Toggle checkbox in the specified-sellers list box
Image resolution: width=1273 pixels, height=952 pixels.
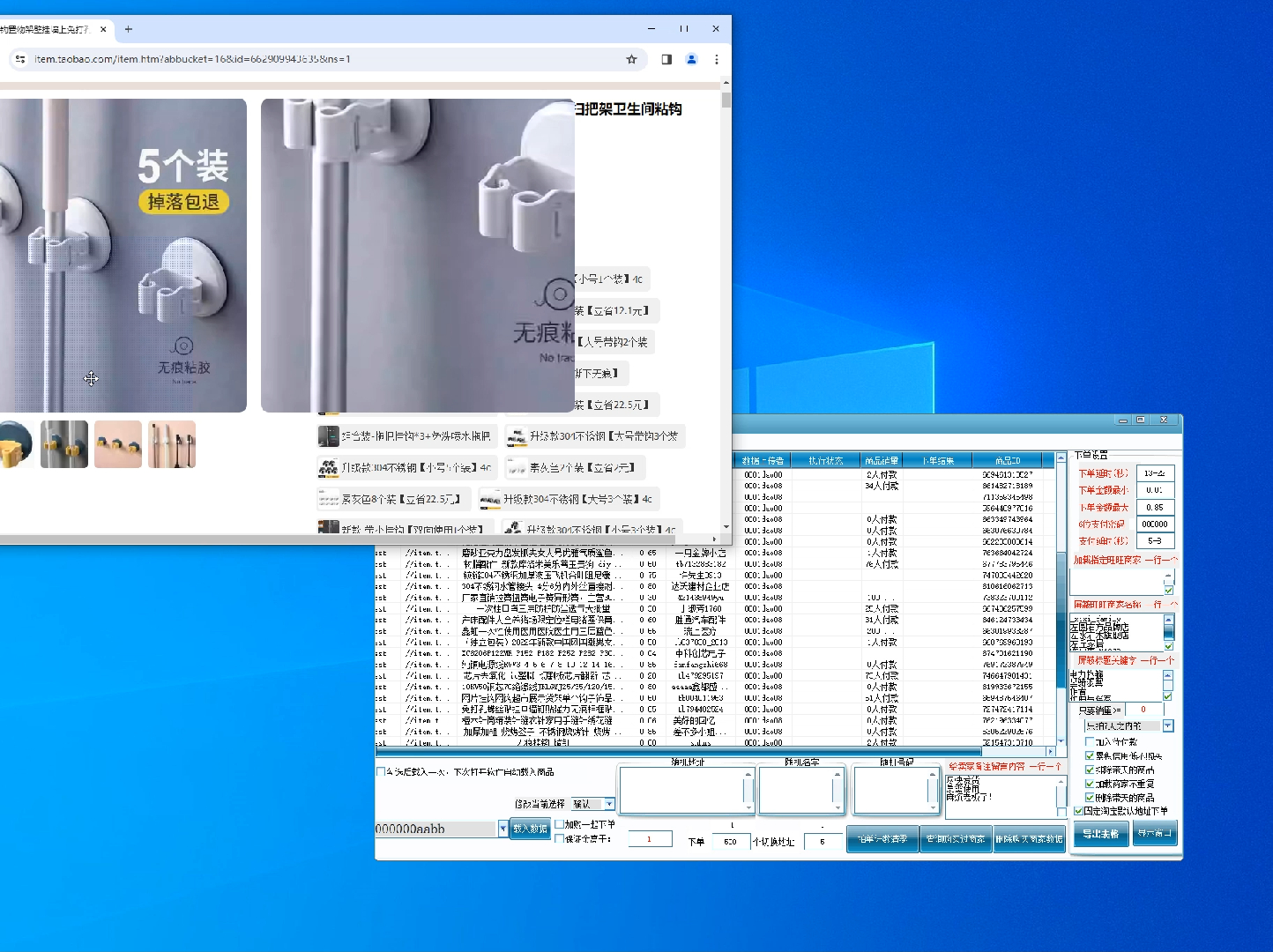click(x=1169, y=591)
